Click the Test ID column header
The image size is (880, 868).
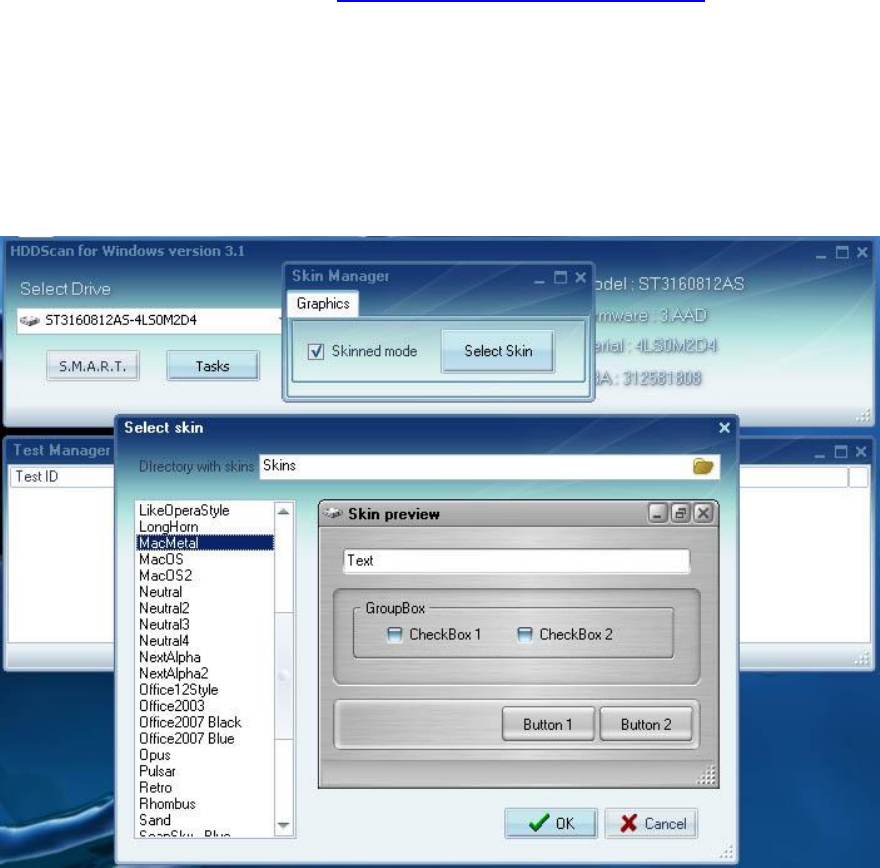point(62,477)
